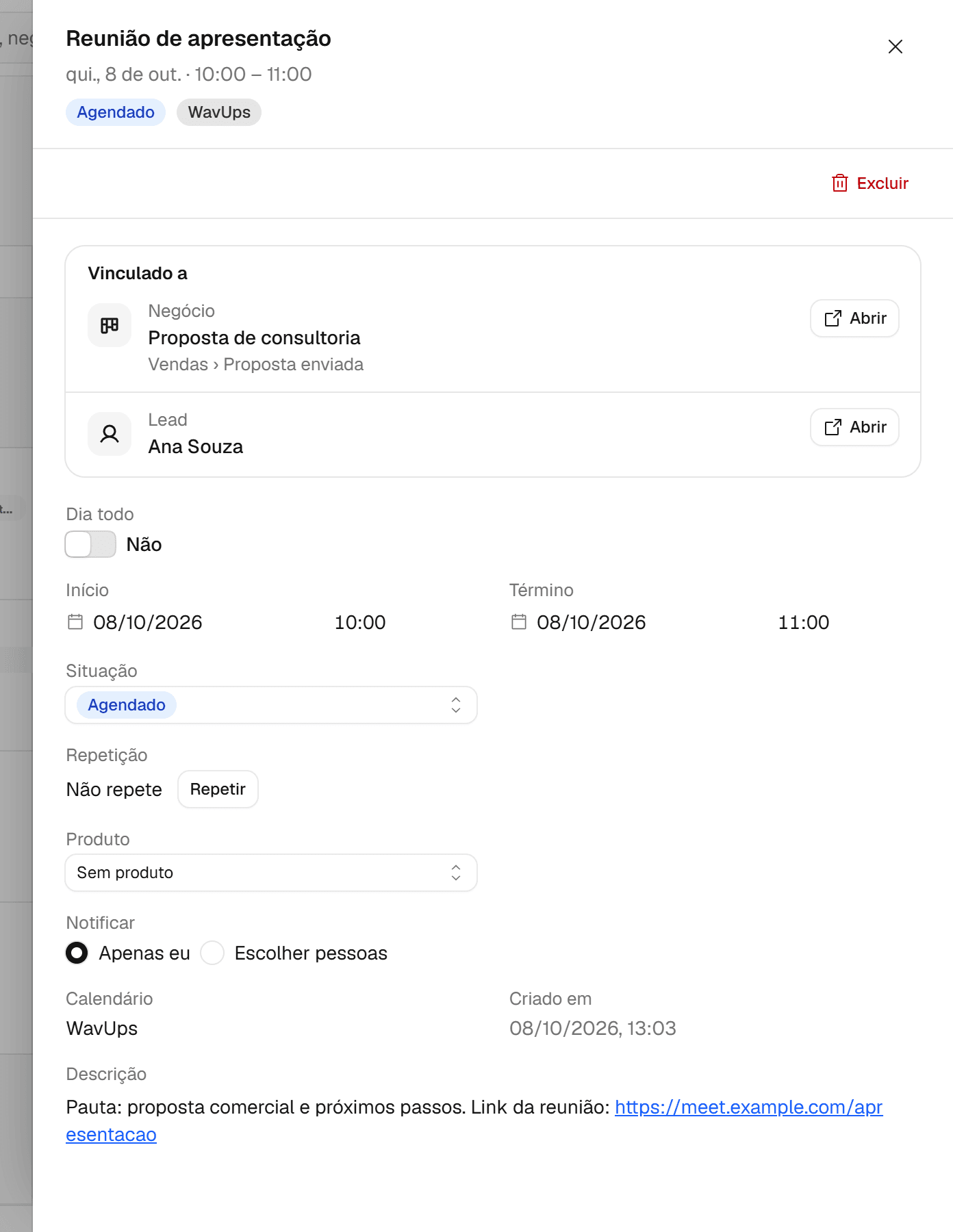Select the Escolher pessoas radio option
953x1232 pixels.
(212, 953)
